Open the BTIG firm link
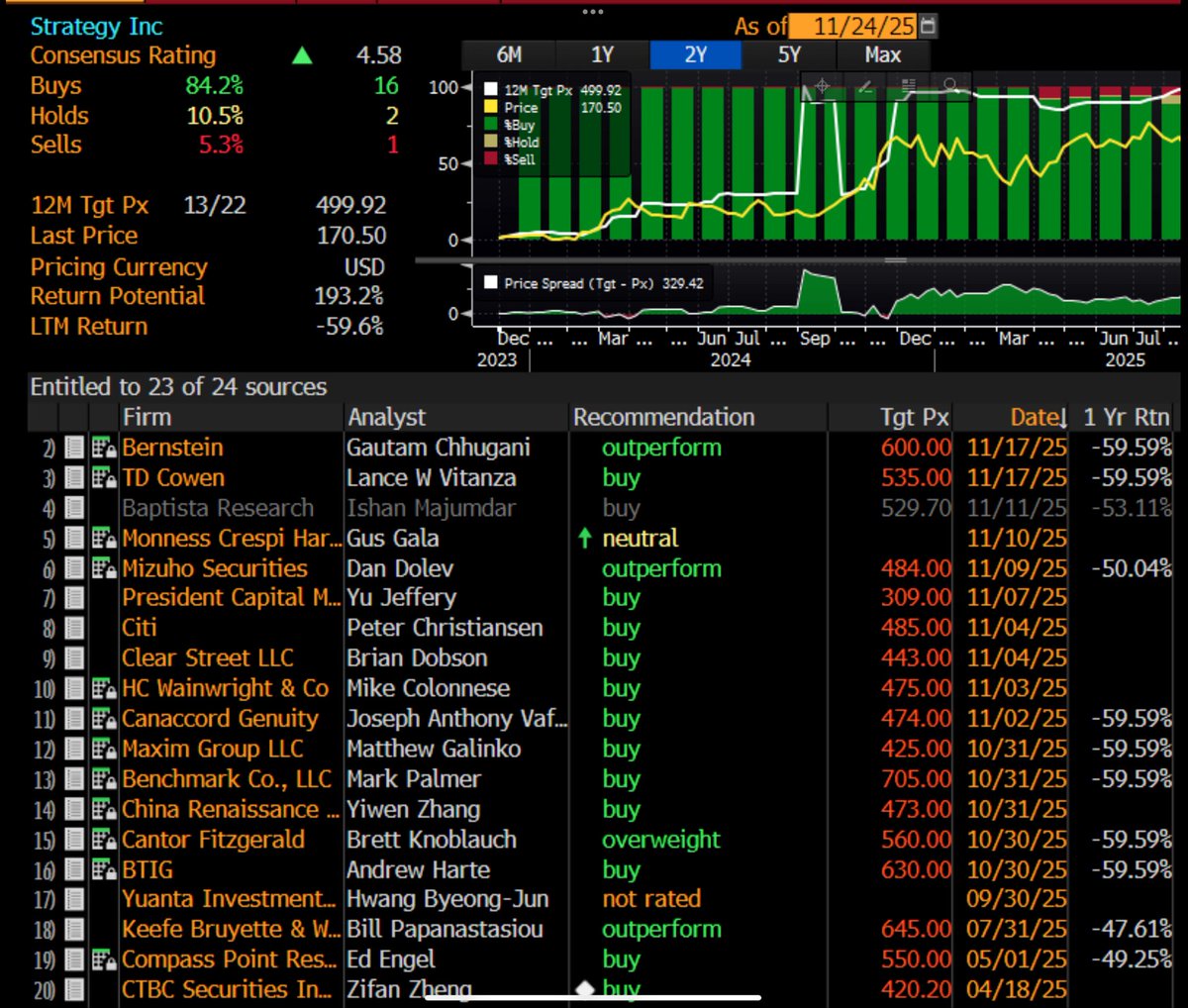Screen dimensions: 1188x1008 point(148,870)
